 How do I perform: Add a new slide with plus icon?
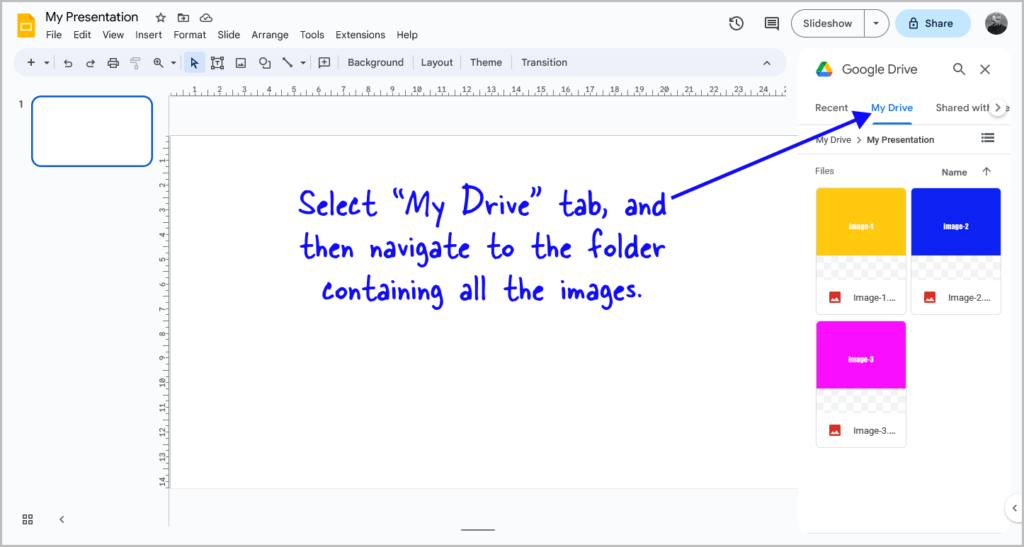click(31, 63)
